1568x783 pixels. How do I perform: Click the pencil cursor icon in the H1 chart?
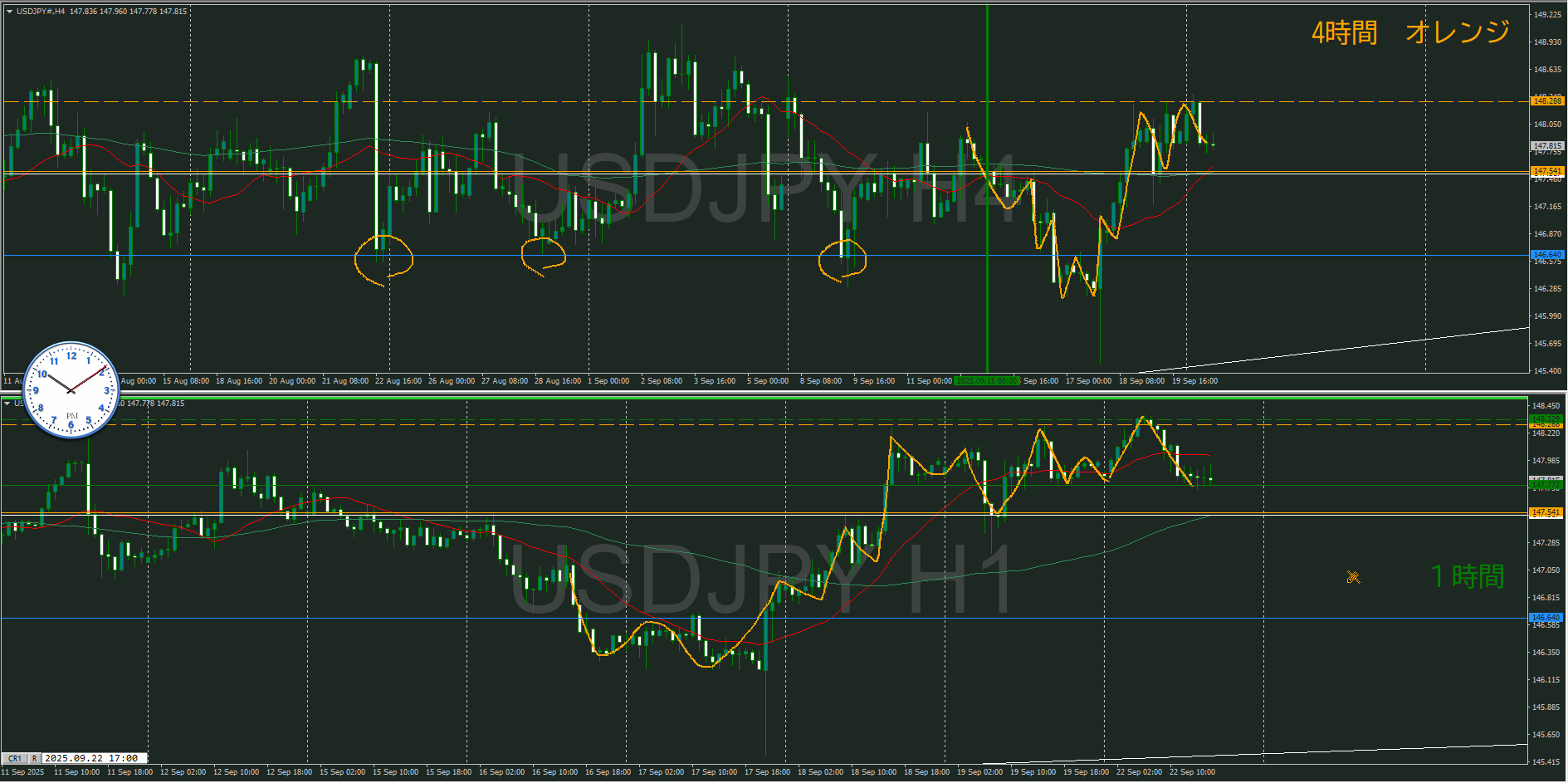click(1353, 577)
